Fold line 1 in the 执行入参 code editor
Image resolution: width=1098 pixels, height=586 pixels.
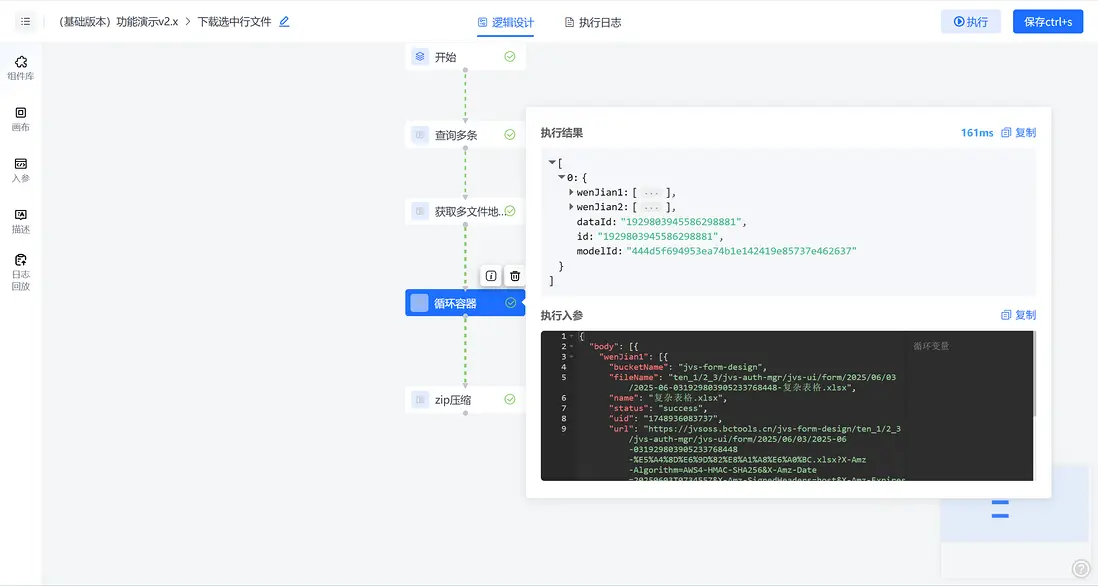[x=572, y=336]
